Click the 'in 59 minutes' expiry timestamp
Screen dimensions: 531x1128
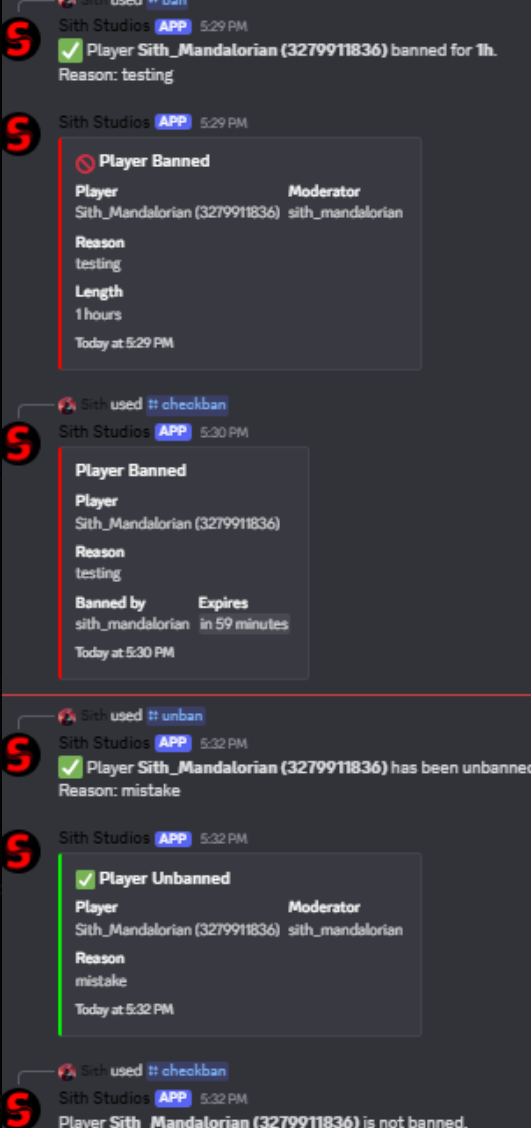(244, 624)
